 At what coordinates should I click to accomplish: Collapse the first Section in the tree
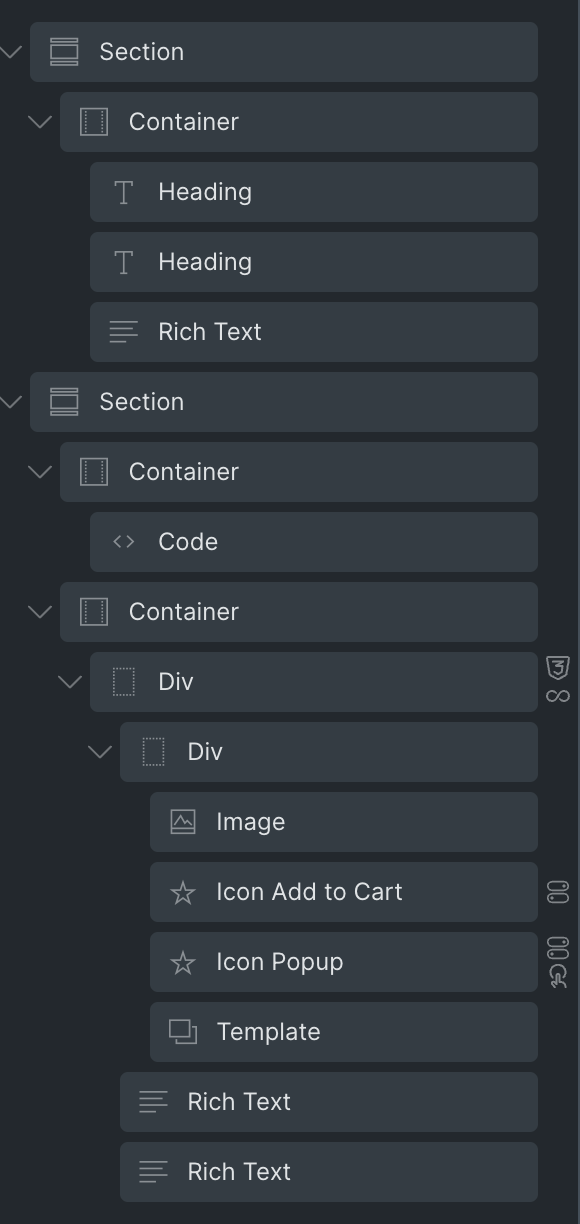point(11,52)
